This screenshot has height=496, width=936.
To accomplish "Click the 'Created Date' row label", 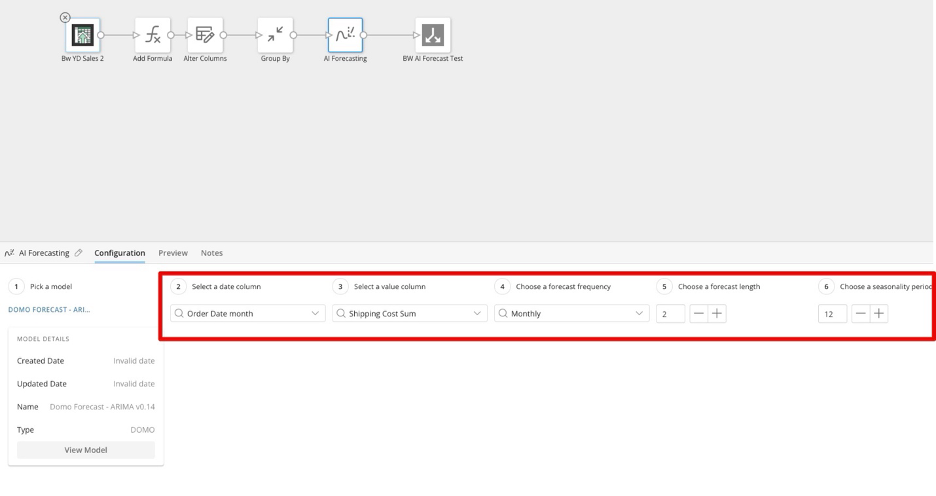I will pos(41,361).
